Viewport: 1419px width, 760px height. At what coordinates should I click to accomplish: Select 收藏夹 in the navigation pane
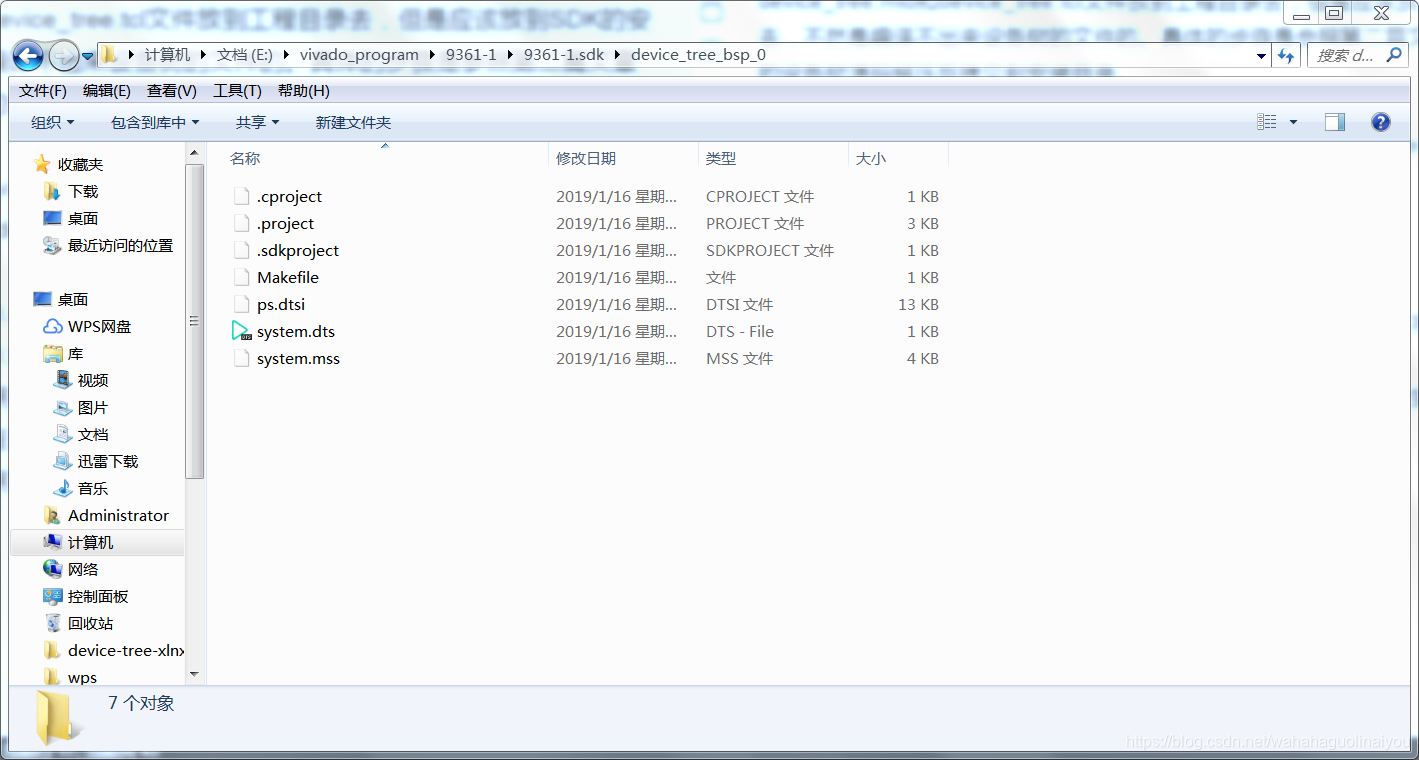pyautogui.click(x=80, y=164)
